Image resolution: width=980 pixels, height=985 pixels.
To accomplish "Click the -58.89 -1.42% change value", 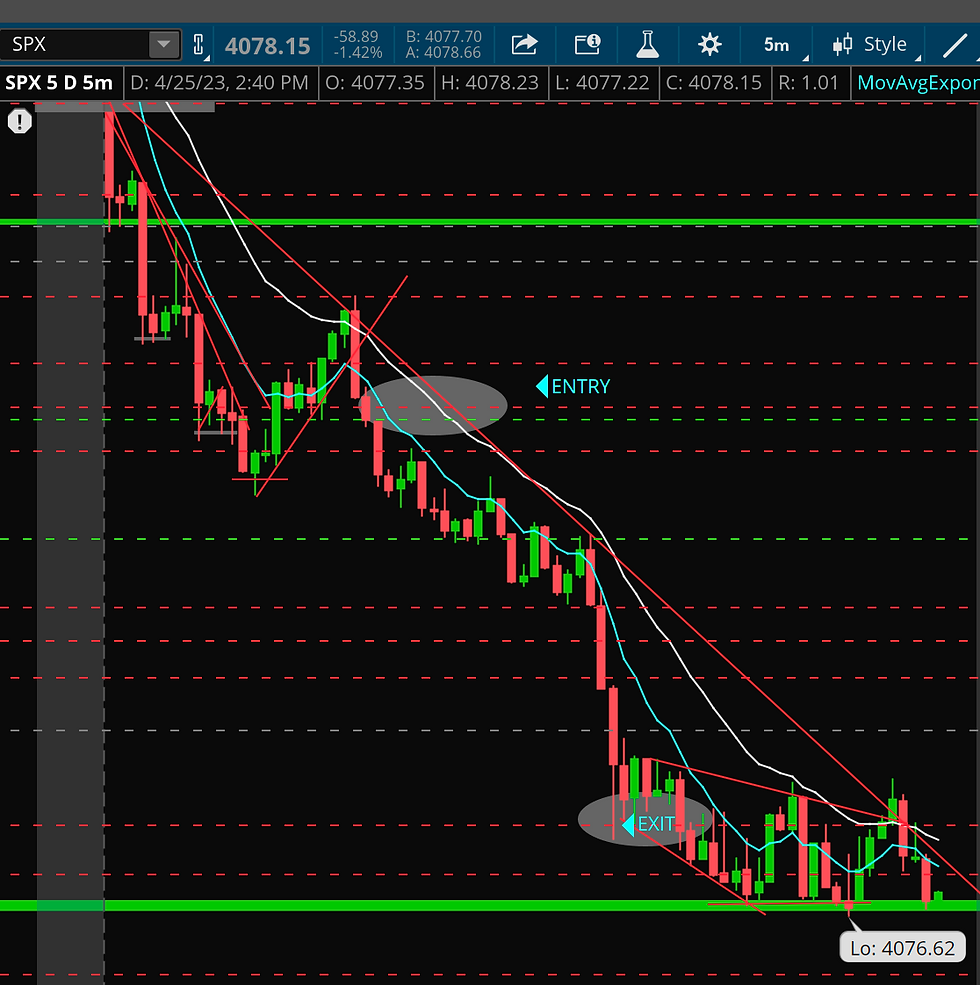I will 357,45.
